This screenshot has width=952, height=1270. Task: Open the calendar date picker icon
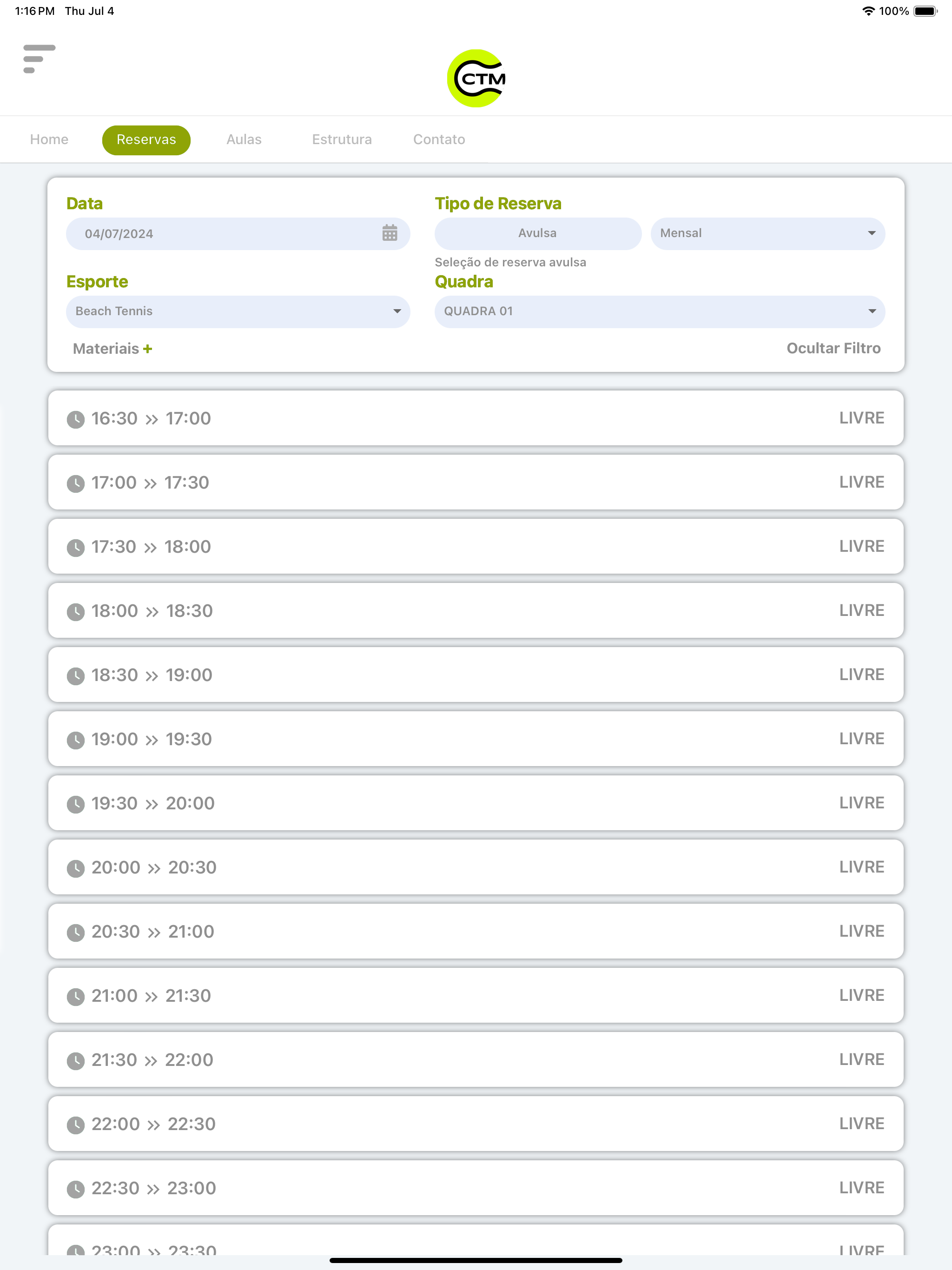coord(389,233)
